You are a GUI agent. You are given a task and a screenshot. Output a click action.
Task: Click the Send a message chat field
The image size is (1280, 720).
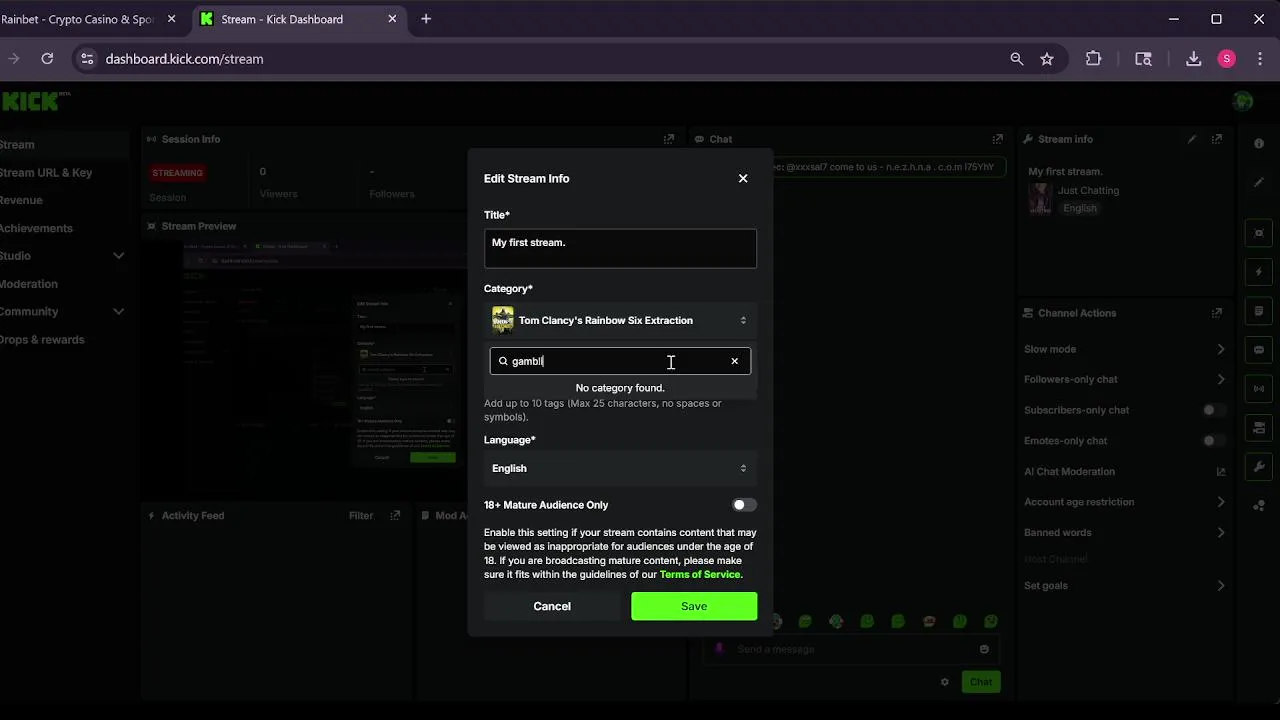(849, 649)
